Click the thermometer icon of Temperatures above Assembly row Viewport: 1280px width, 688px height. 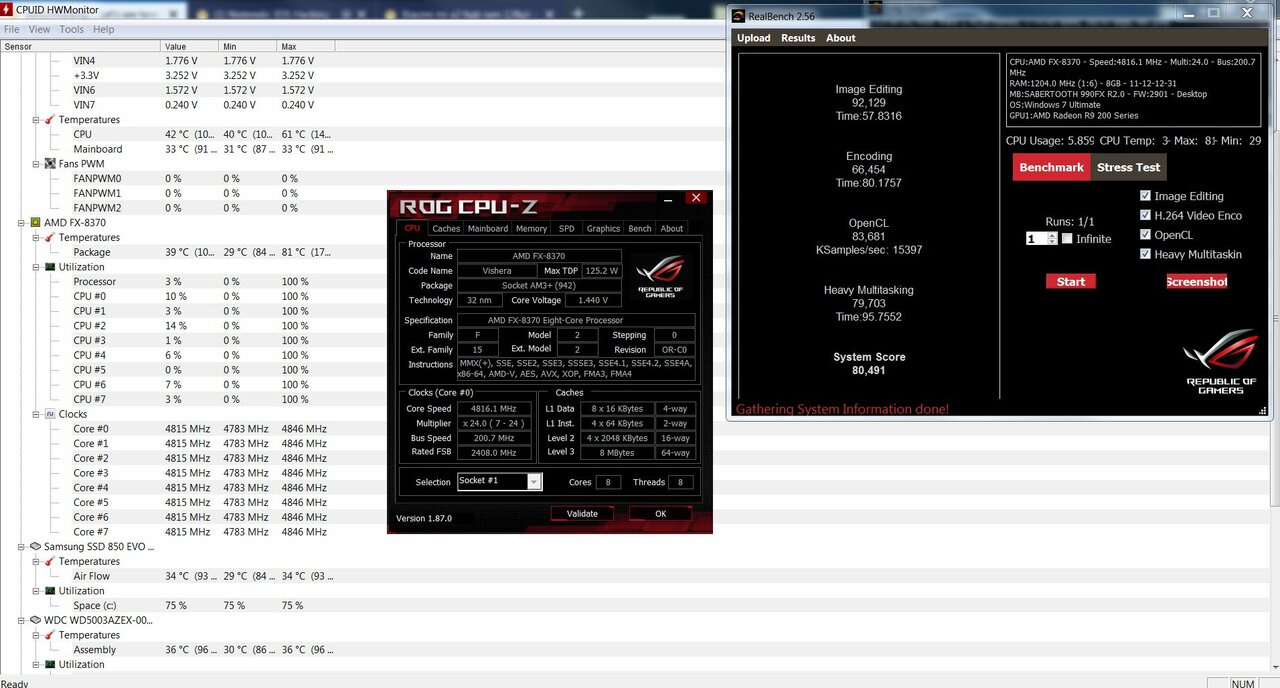(50, 635)
